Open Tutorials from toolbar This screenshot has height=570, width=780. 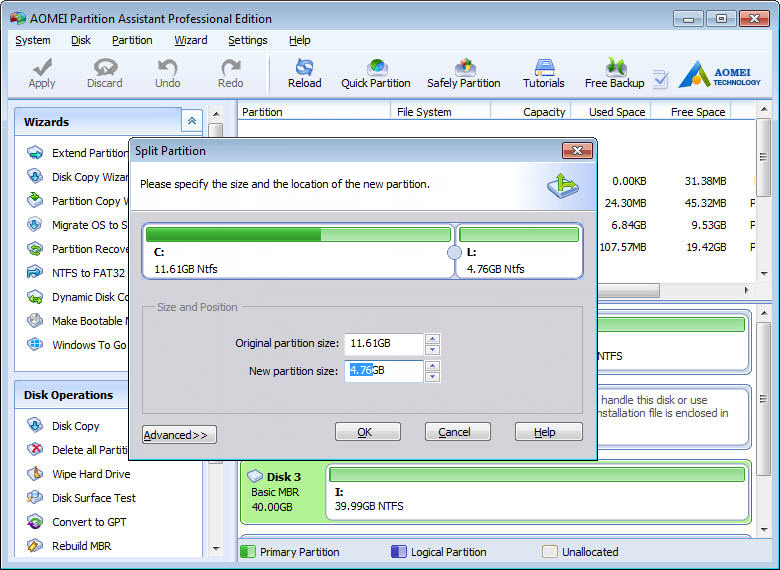coord(544,74)
